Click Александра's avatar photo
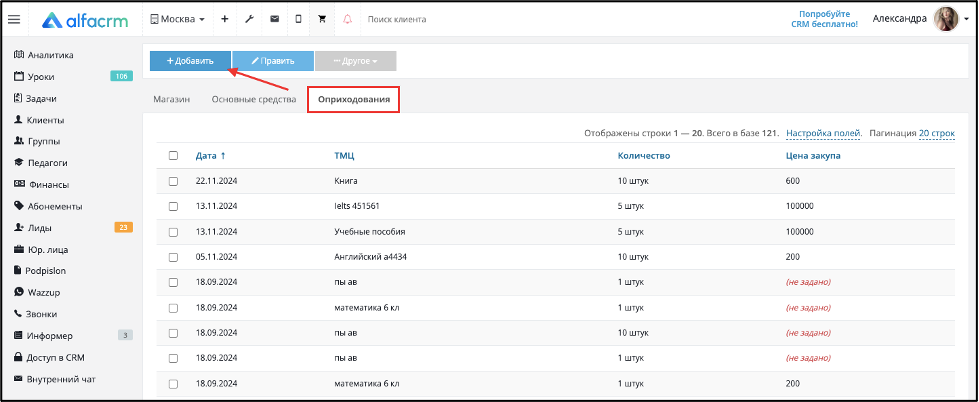 coord(945,19)
